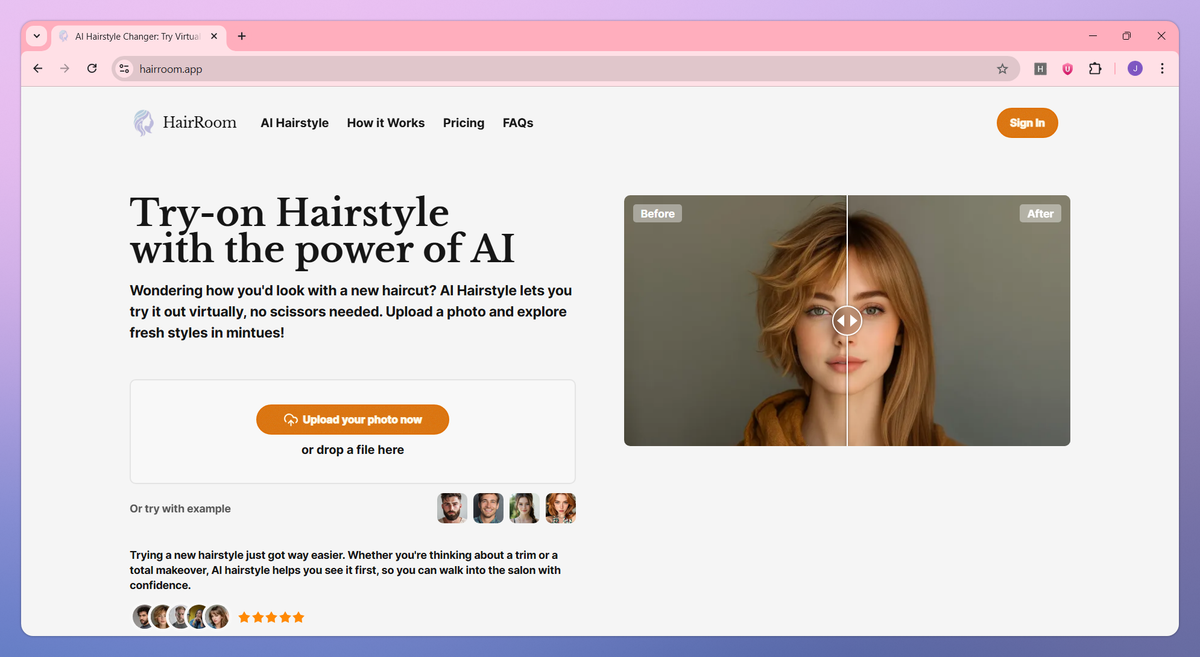Open the FAQs menu item

click(518, 123)
